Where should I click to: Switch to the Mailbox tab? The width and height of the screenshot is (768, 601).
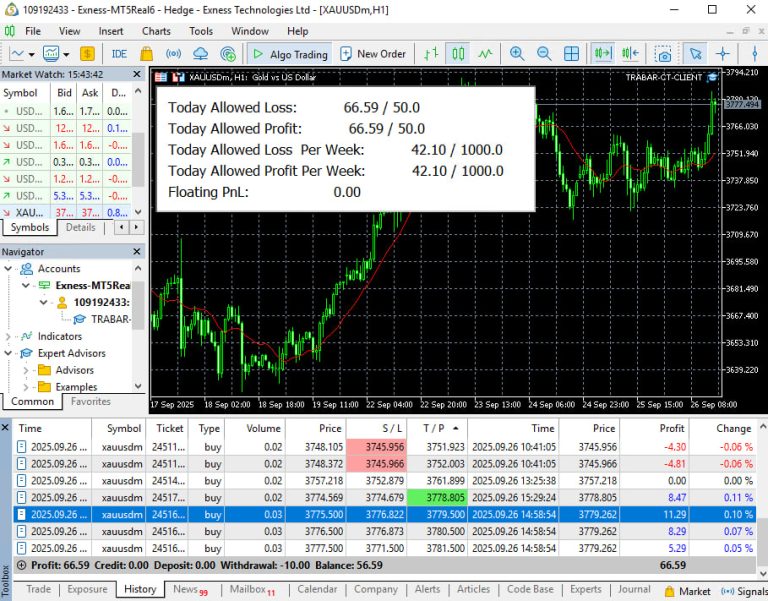[x=247, y=590]
